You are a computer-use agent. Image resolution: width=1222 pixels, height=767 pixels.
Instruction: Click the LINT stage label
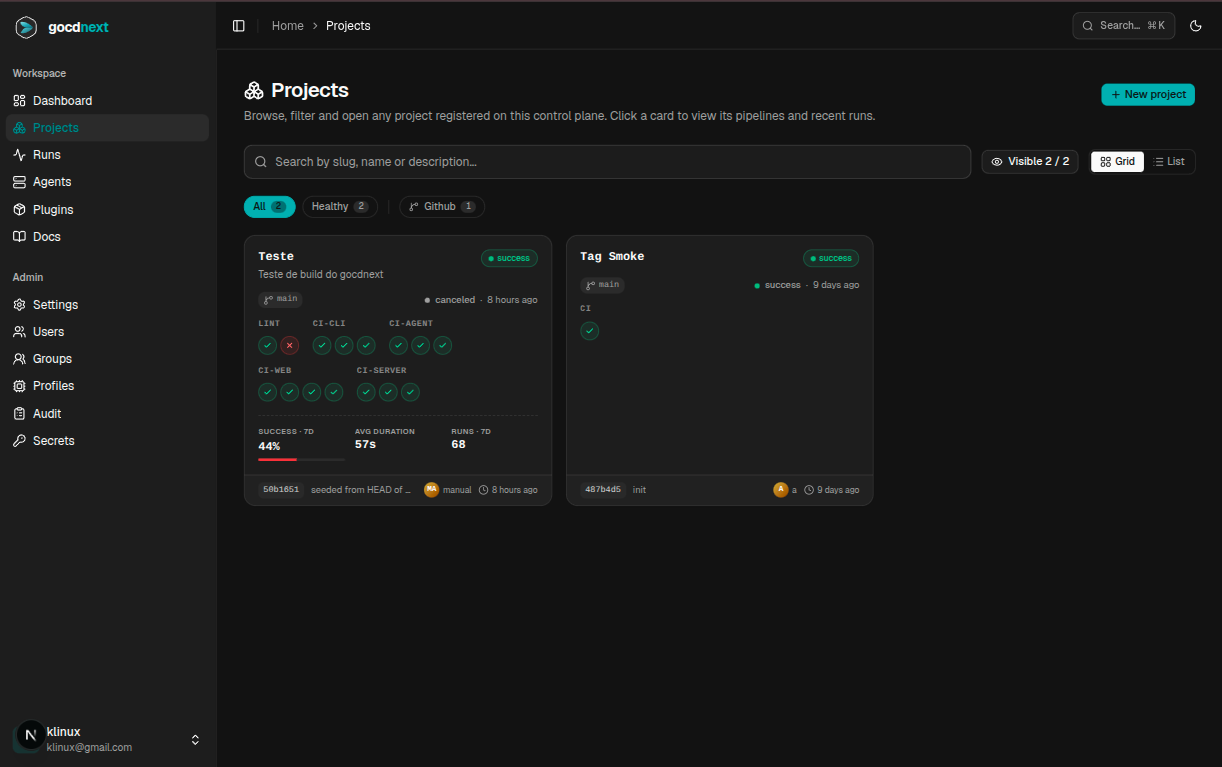click(269, 324)
